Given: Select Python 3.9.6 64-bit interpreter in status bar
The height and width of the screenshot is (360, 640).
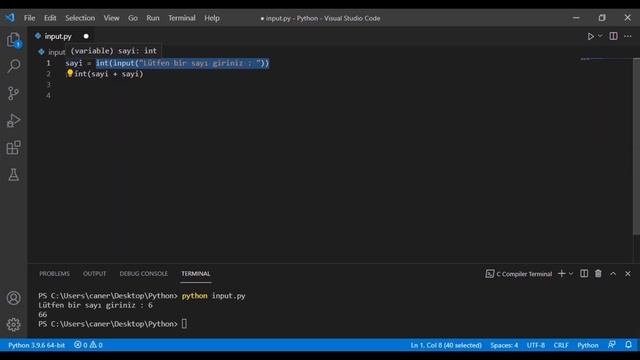Looking at the screenshot, I should [x=36, y=345].
